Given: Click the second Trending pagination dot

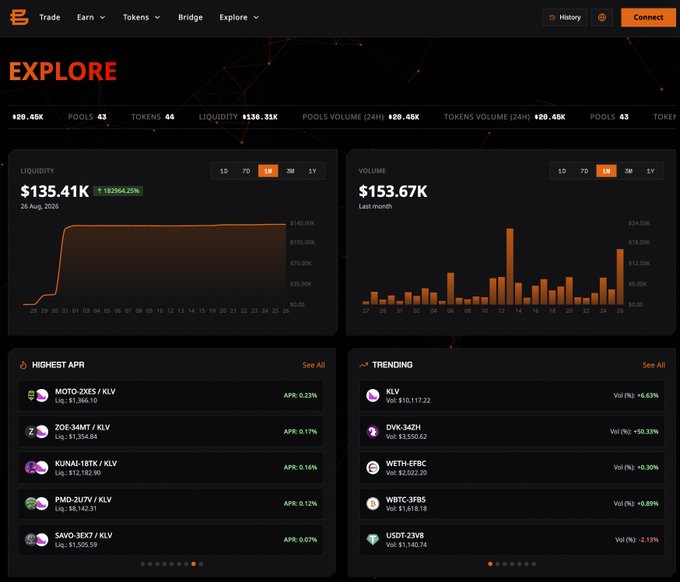Looking at the screenshot, I should coord(497,564).
